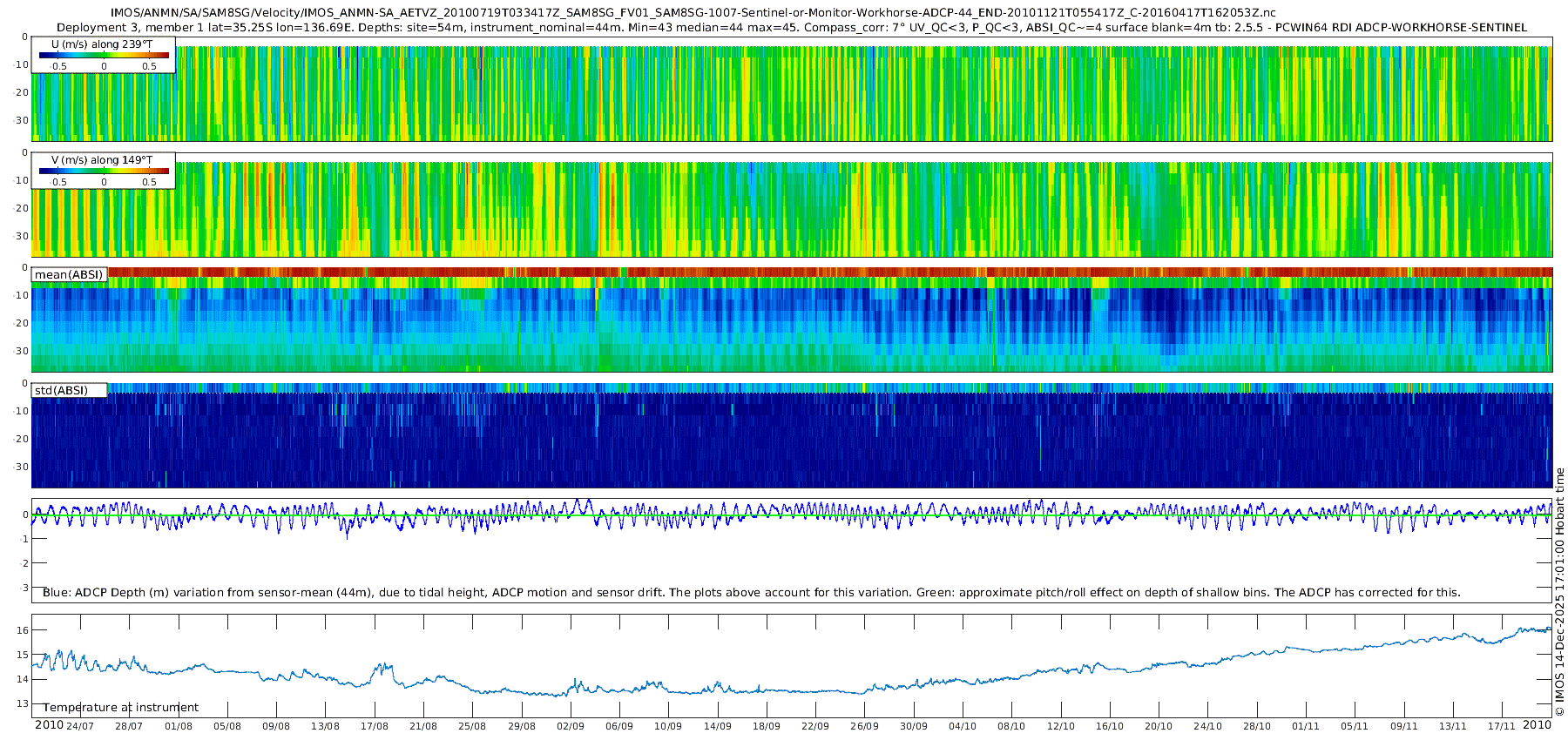Screen dimensions: 1568x740
Task: Select the 02/09 date tick label
Action: pos(571,726)
